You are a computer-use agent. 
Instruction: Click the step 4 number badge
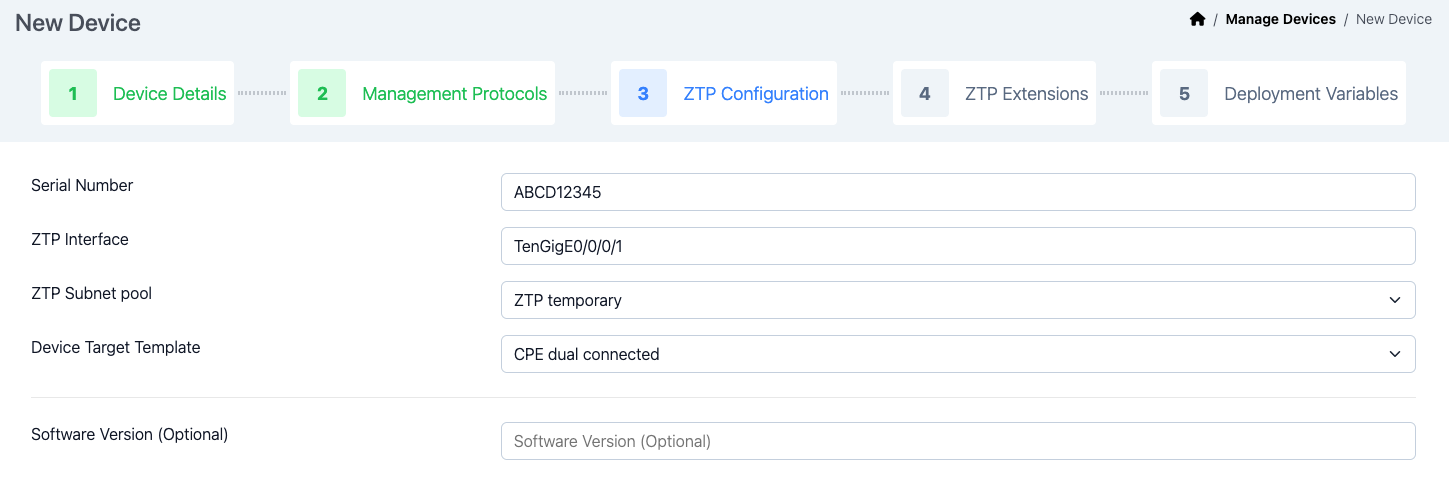(925, 93)
